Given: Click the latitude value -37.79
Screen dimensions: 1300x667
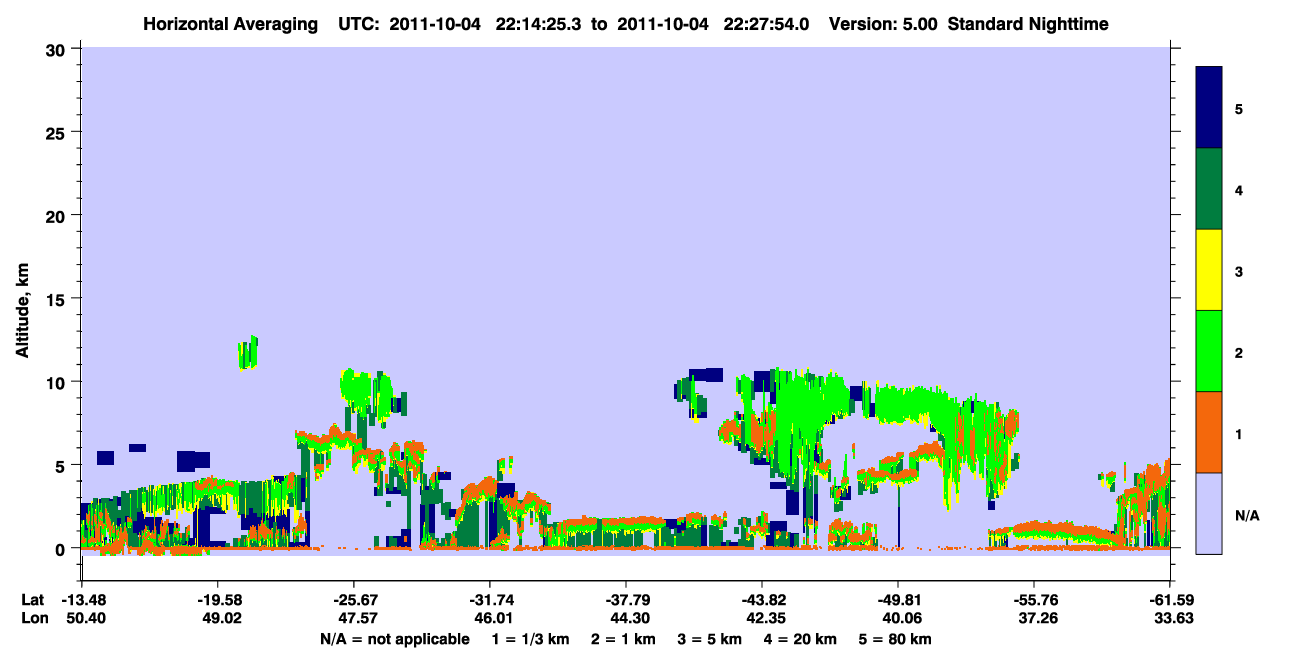Looking at the screenshot, I should (626, 600).
